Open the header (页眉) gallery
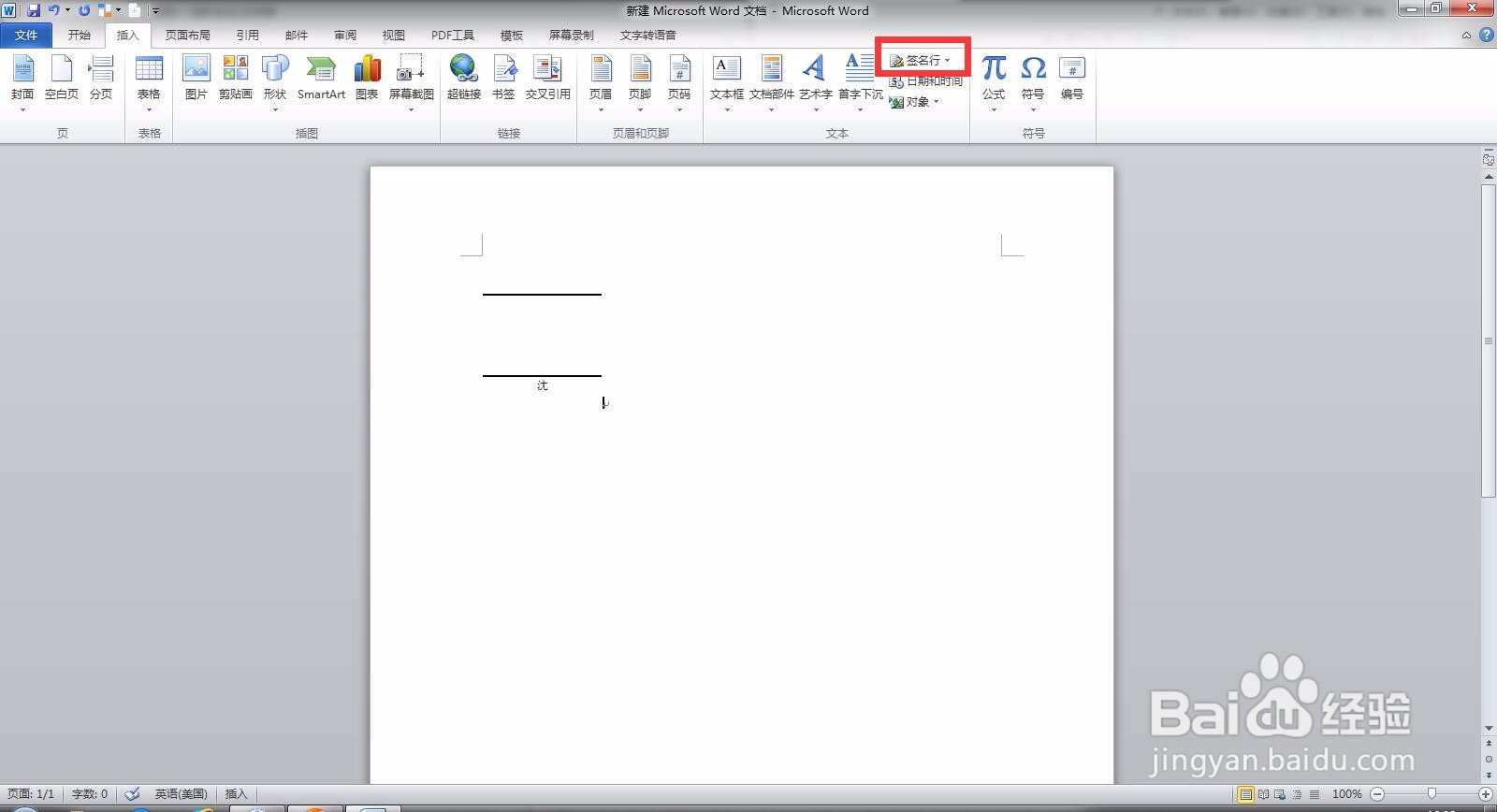This screenshot has height=812, width=1497. click(x=601, y=83)
